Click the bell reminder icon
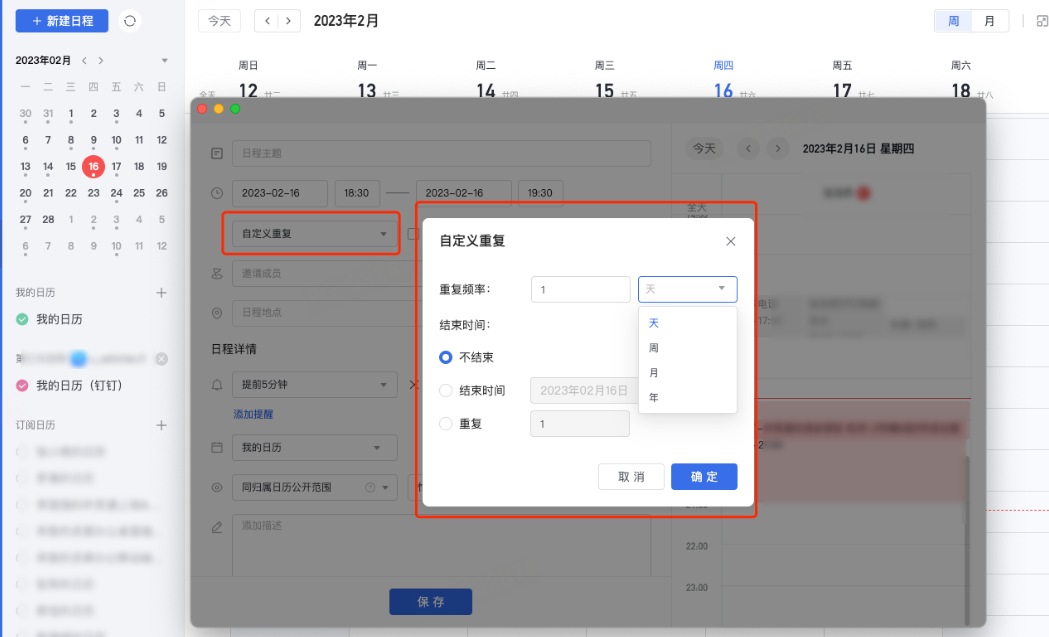 click(217, 385)
